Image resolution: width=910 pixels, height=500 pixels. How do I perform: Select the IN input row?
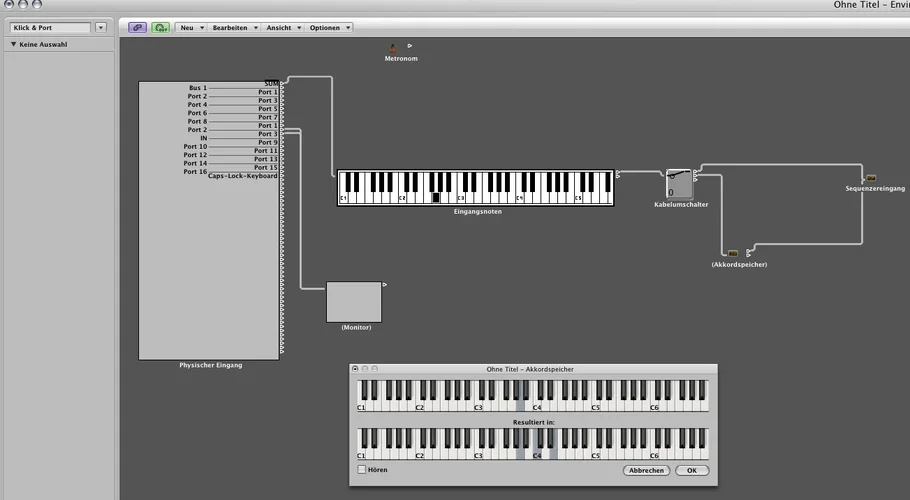pos(204,138)
